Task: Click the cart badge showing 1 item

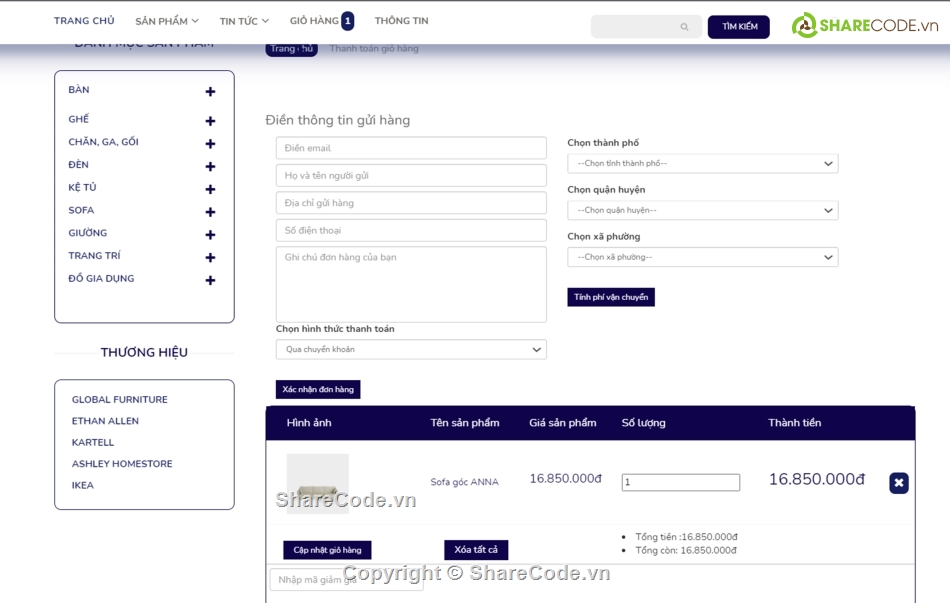Action: point(347,19)
